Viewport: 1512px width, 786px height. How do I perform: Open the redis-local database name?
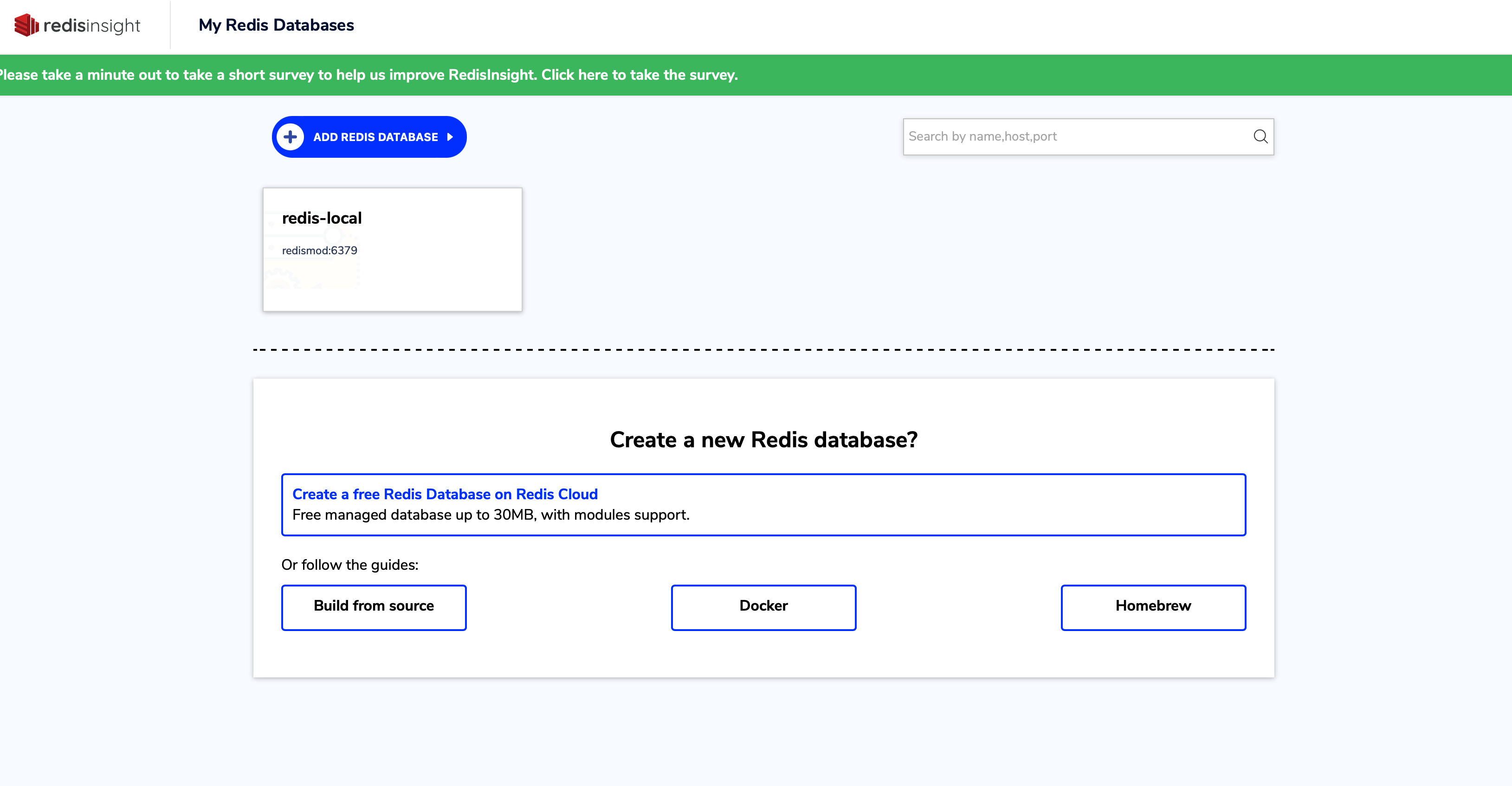322,218
